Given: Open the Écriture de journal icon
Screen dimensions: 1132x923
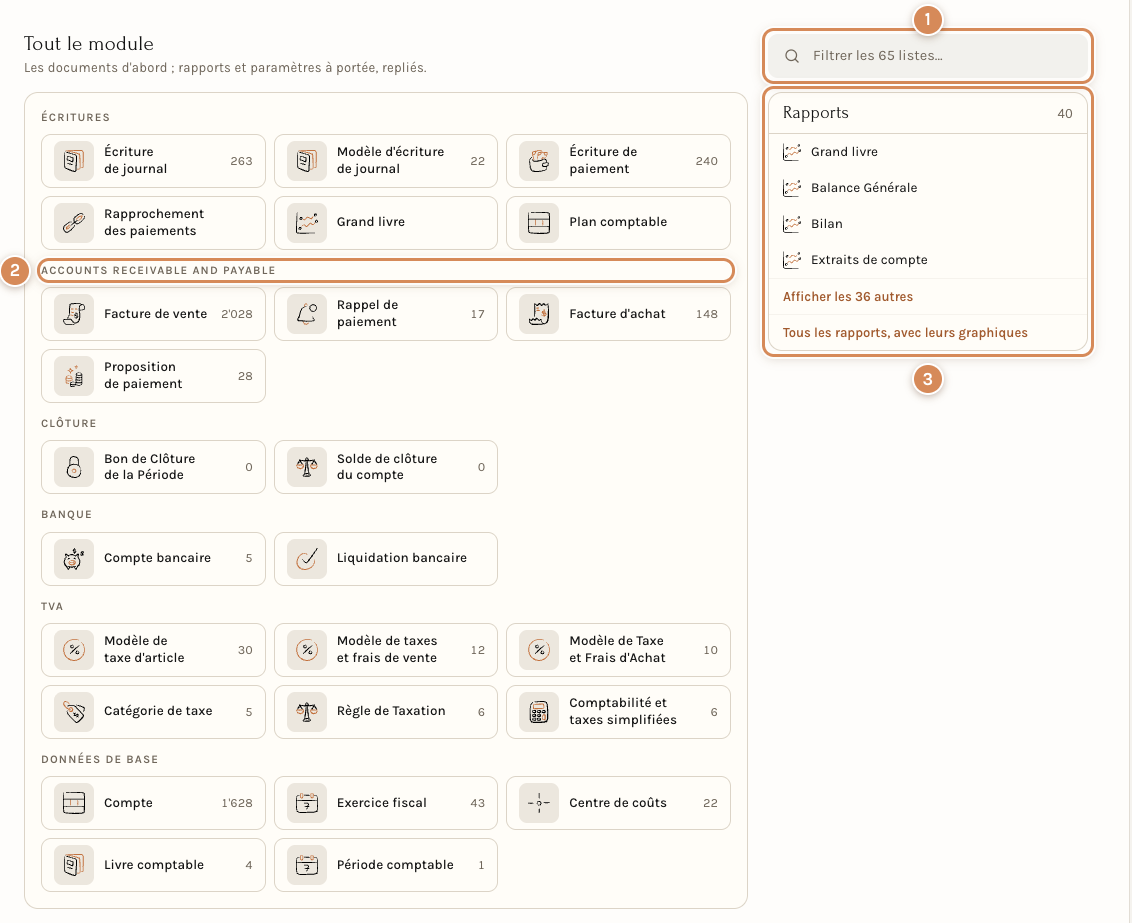Looking at the screenshot, I should 74,161.
